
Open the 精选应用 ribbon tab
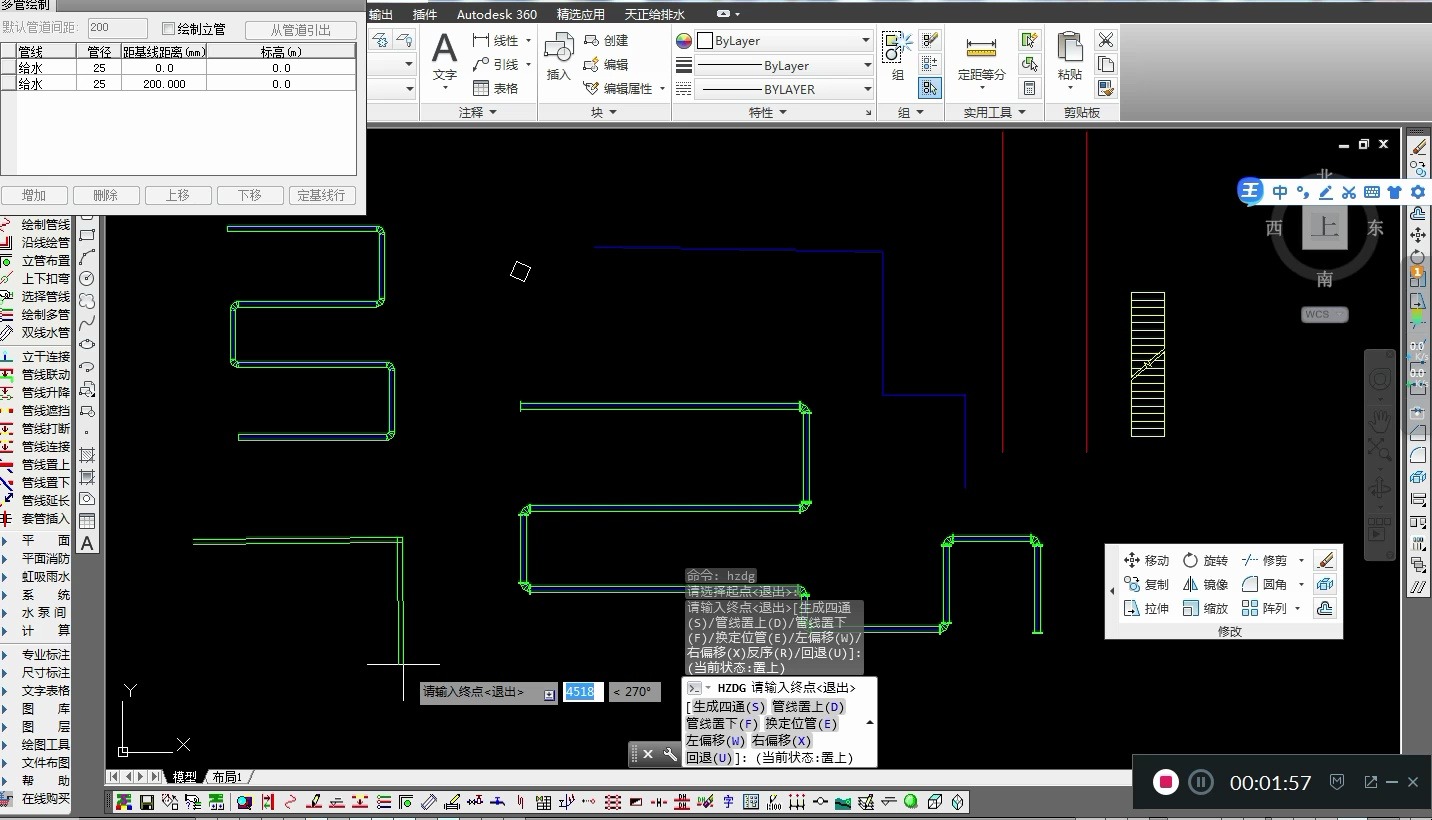581,14
